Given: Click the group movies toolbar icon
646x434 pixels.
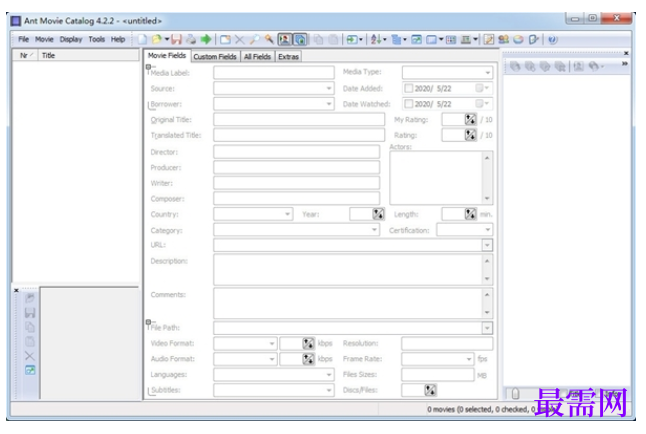Looking at the screenshot, I should pyautogui.click(x=396, y=40).
